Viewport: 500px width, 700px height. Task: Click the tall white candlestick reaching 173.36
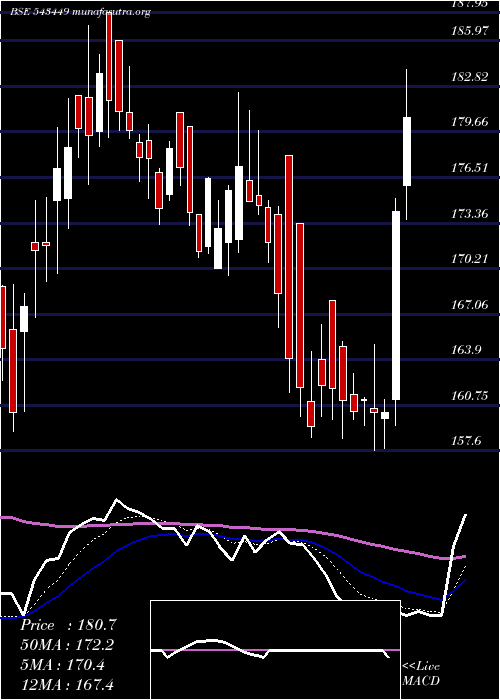[396, 305]
